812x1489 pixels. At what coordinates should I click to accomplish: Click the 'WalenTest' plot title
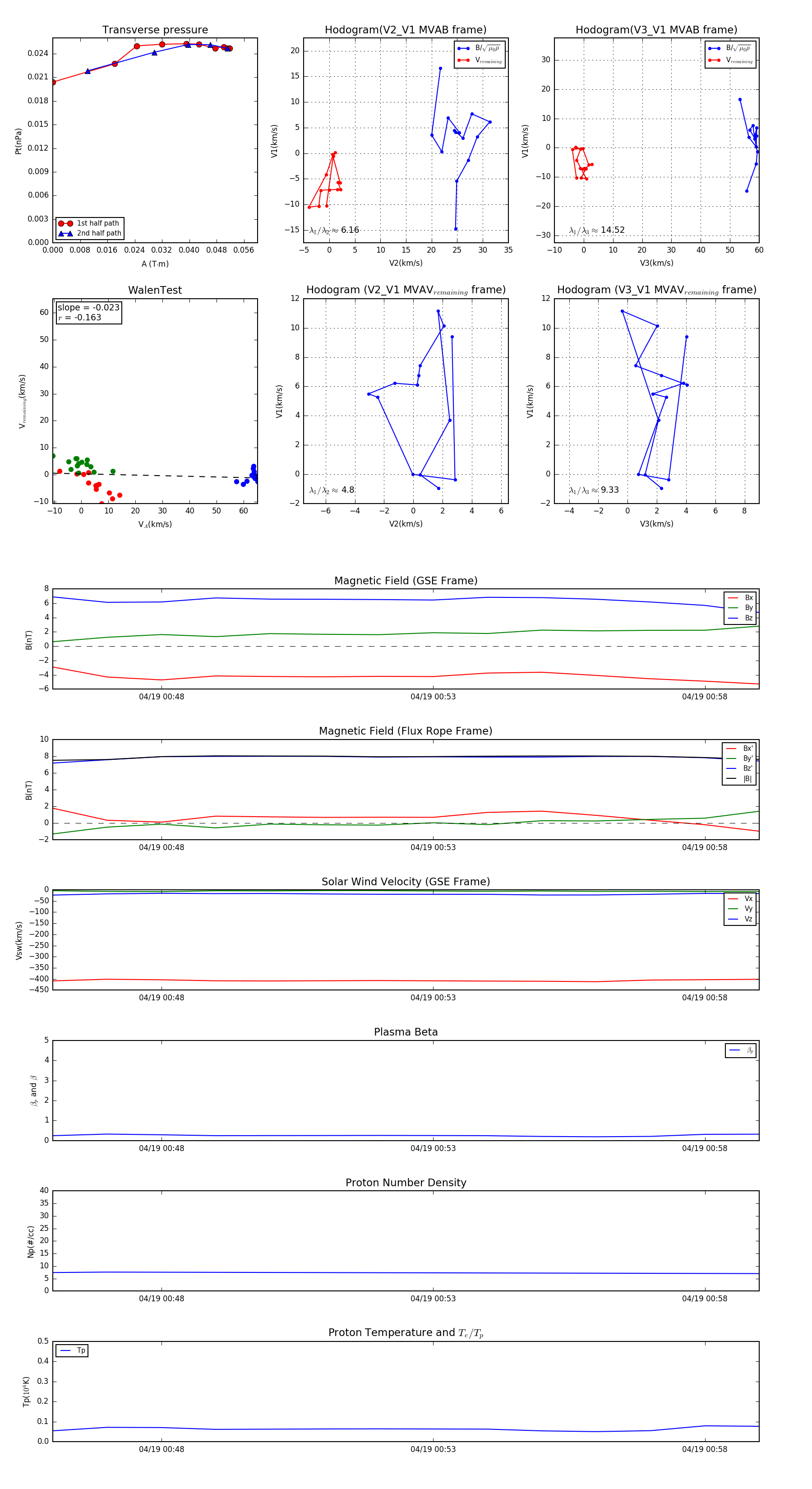point(155,290)
